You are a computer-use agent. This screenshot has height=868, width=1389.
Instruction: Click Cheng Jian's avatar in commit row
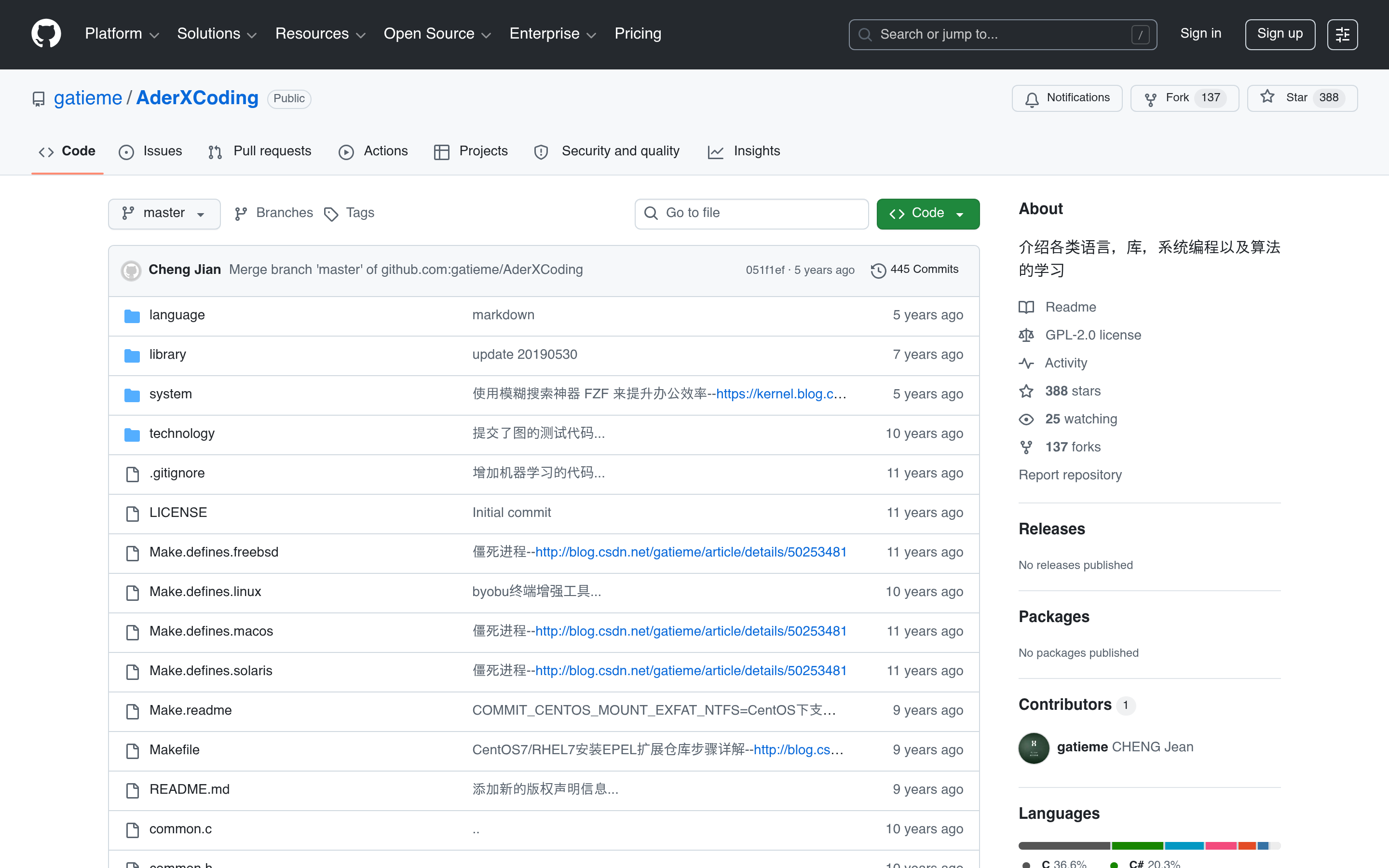coord(131,270)
